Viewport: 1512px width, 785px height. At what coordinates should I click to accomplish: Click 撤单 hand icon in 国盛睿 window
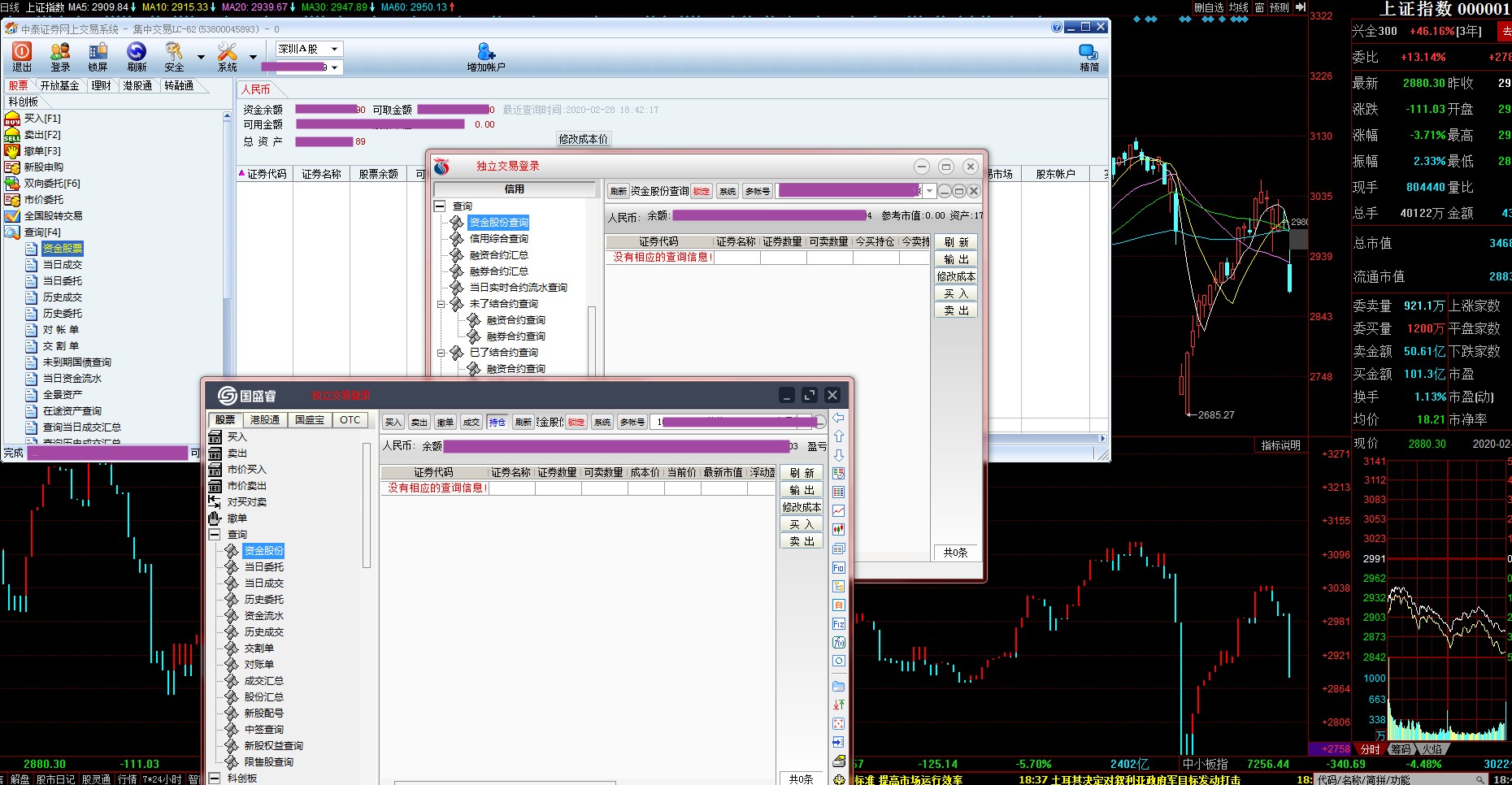point(215,518)
